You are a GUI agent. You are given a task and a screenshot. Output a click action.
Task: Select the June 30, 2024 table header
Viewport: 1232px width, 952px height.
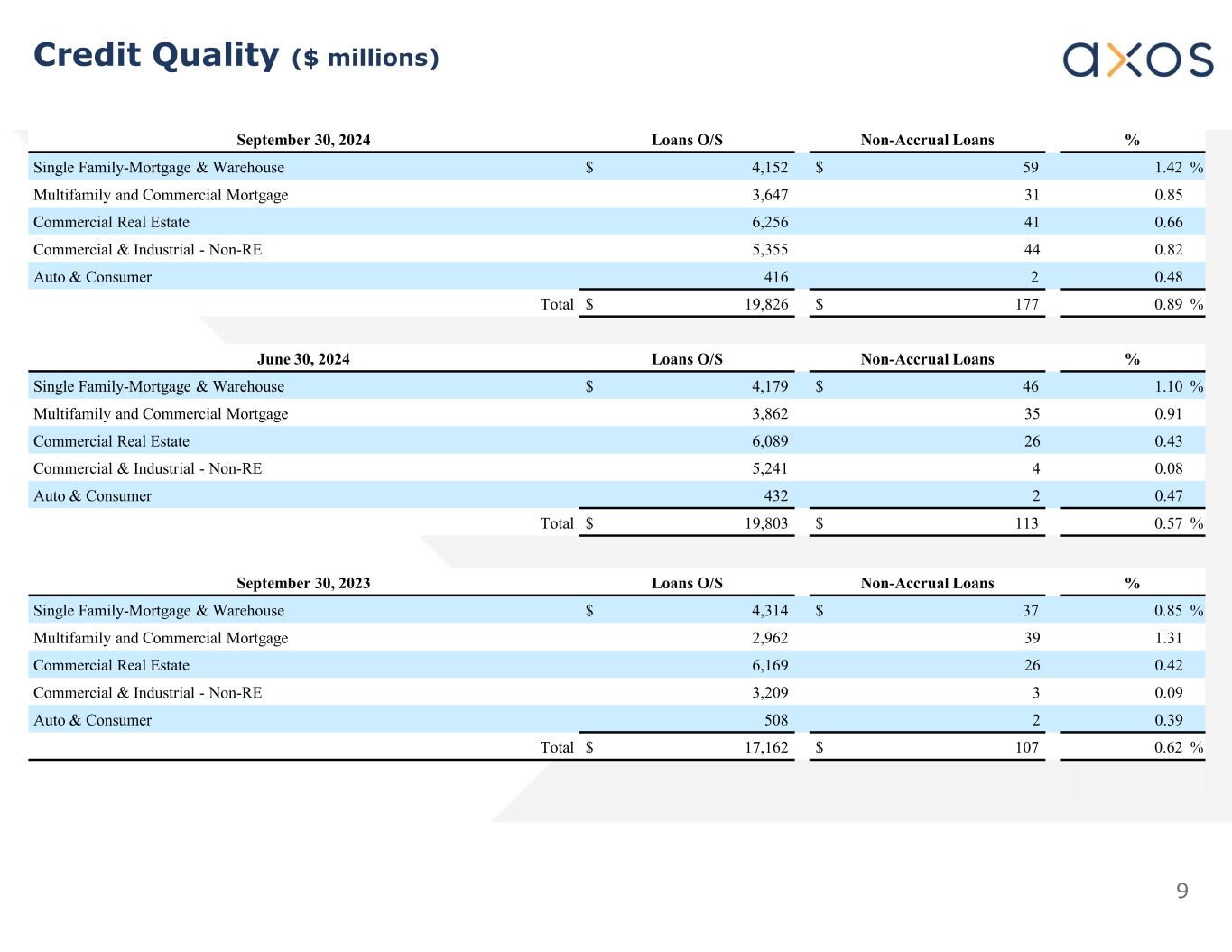pos(303,359)
